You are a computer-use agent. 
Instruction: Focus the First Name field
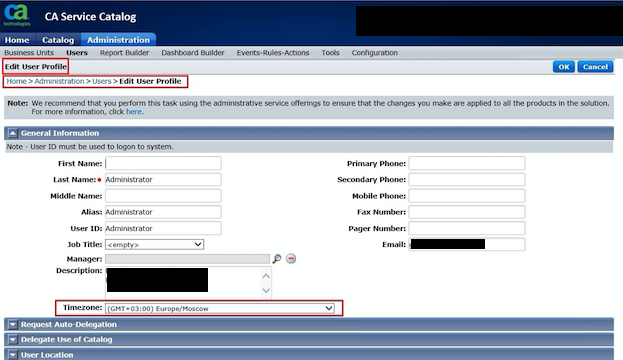[163, 163]
